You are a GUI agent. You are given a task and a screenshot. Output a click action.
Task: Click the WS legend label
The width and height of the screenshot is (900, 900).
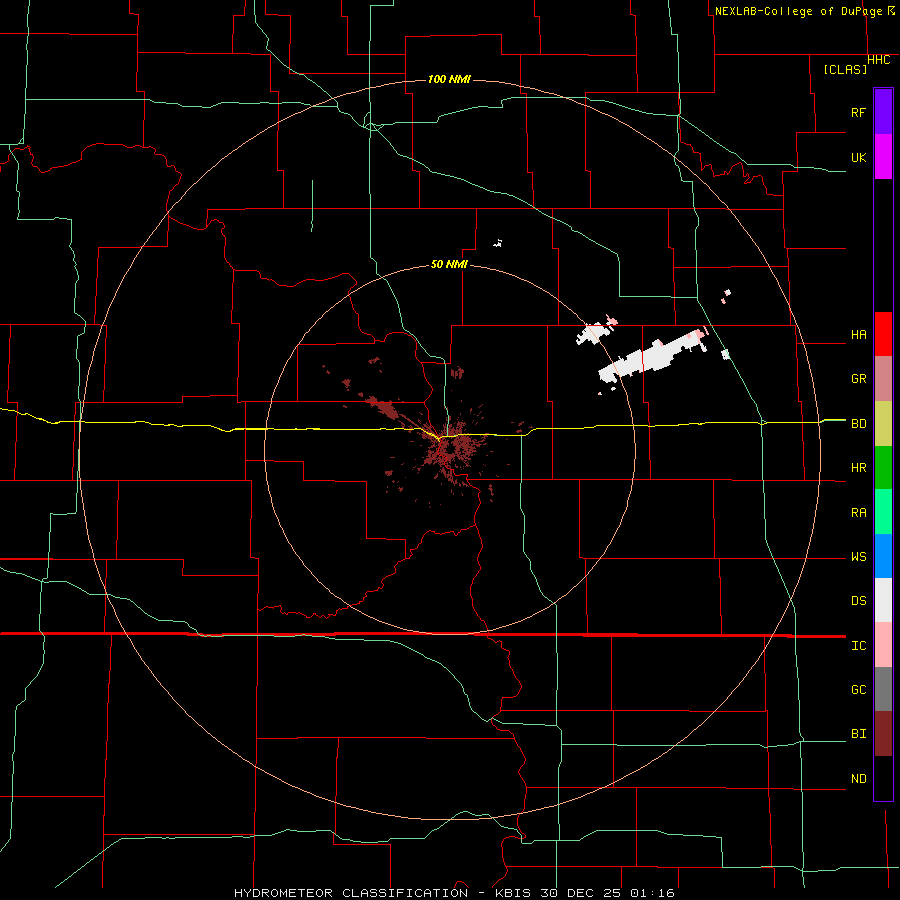[x=858, y=557]
